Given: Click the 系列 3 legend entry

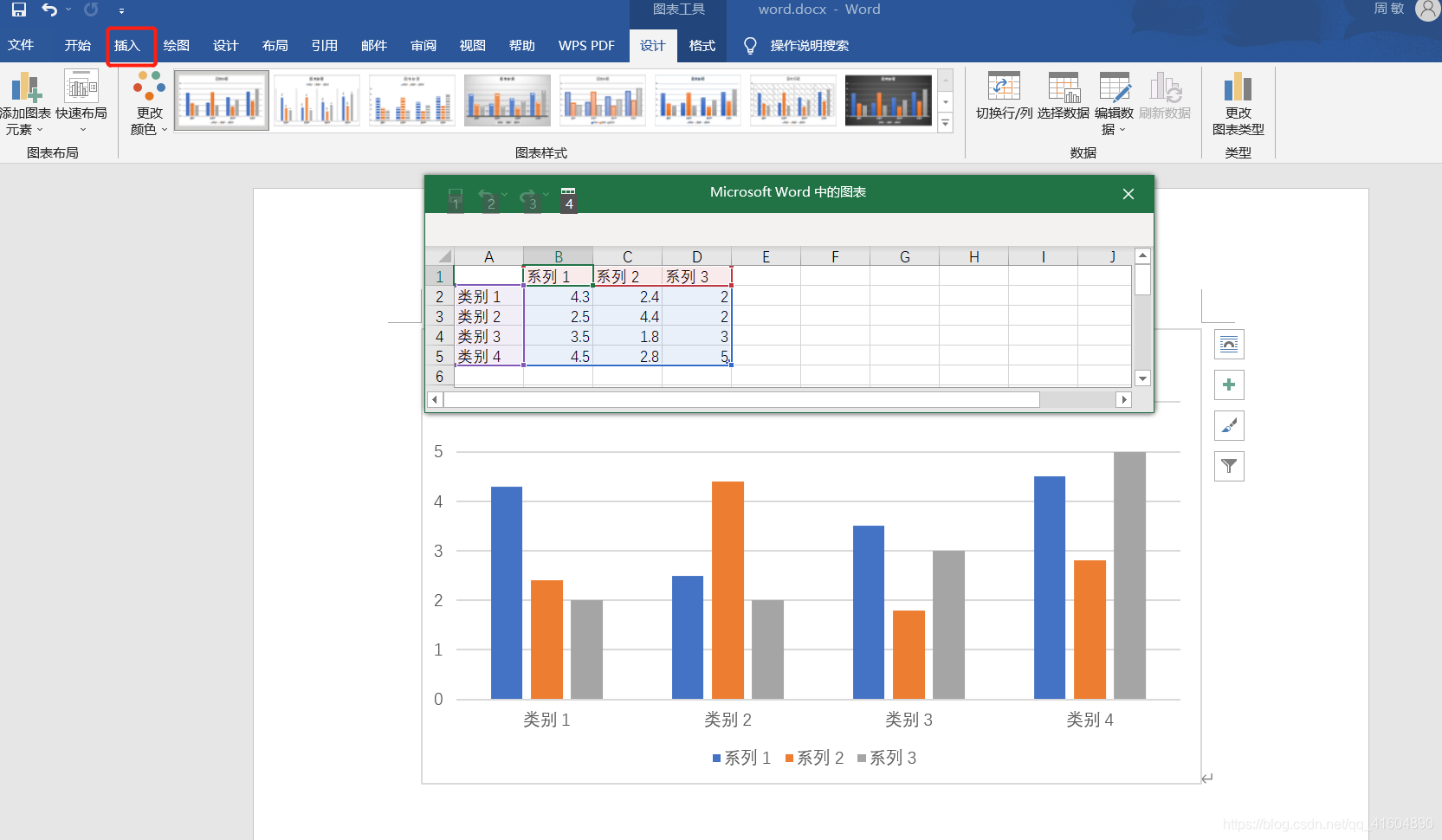Looking at the screenshot, I should click(887, 758).
